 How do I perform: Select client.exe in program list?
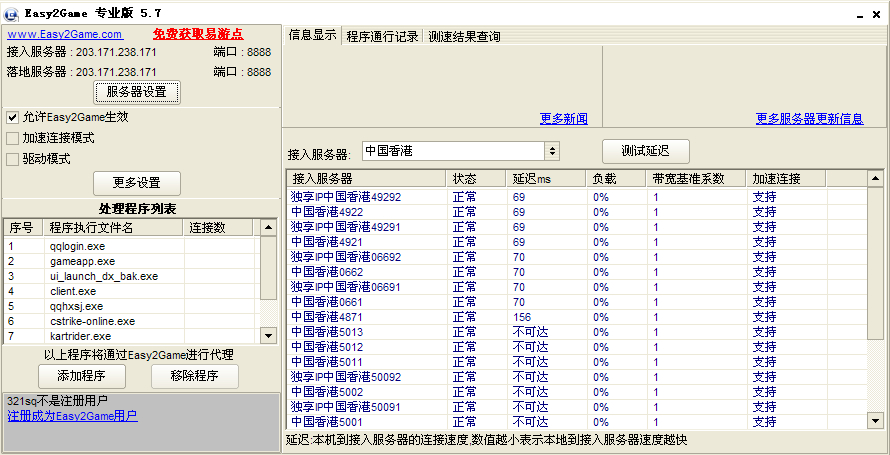(132, 292)
